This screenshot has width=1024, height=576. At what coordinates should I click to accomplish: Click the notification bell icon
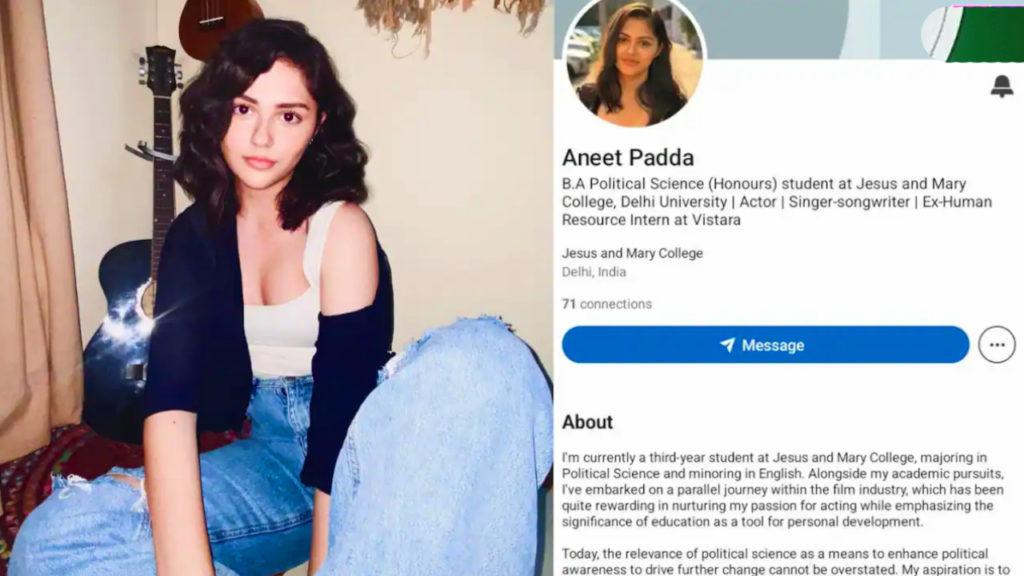point(1002,86)
